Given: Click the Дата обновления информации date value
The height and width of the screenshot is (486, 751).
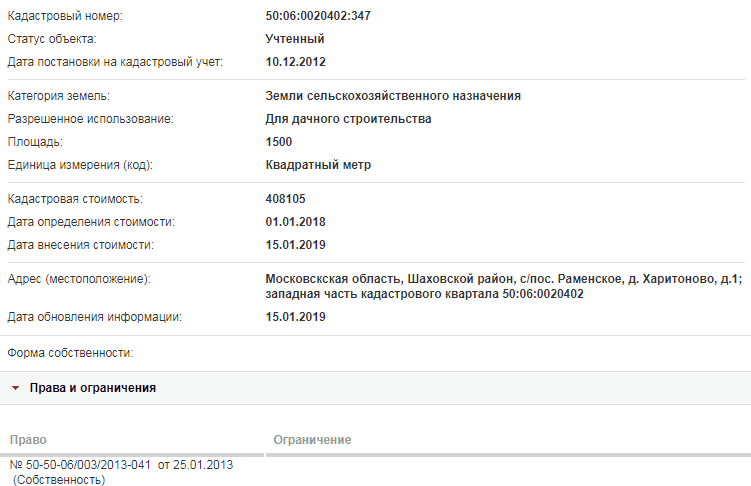Looking at the screenshot, I should coord(296,316).
